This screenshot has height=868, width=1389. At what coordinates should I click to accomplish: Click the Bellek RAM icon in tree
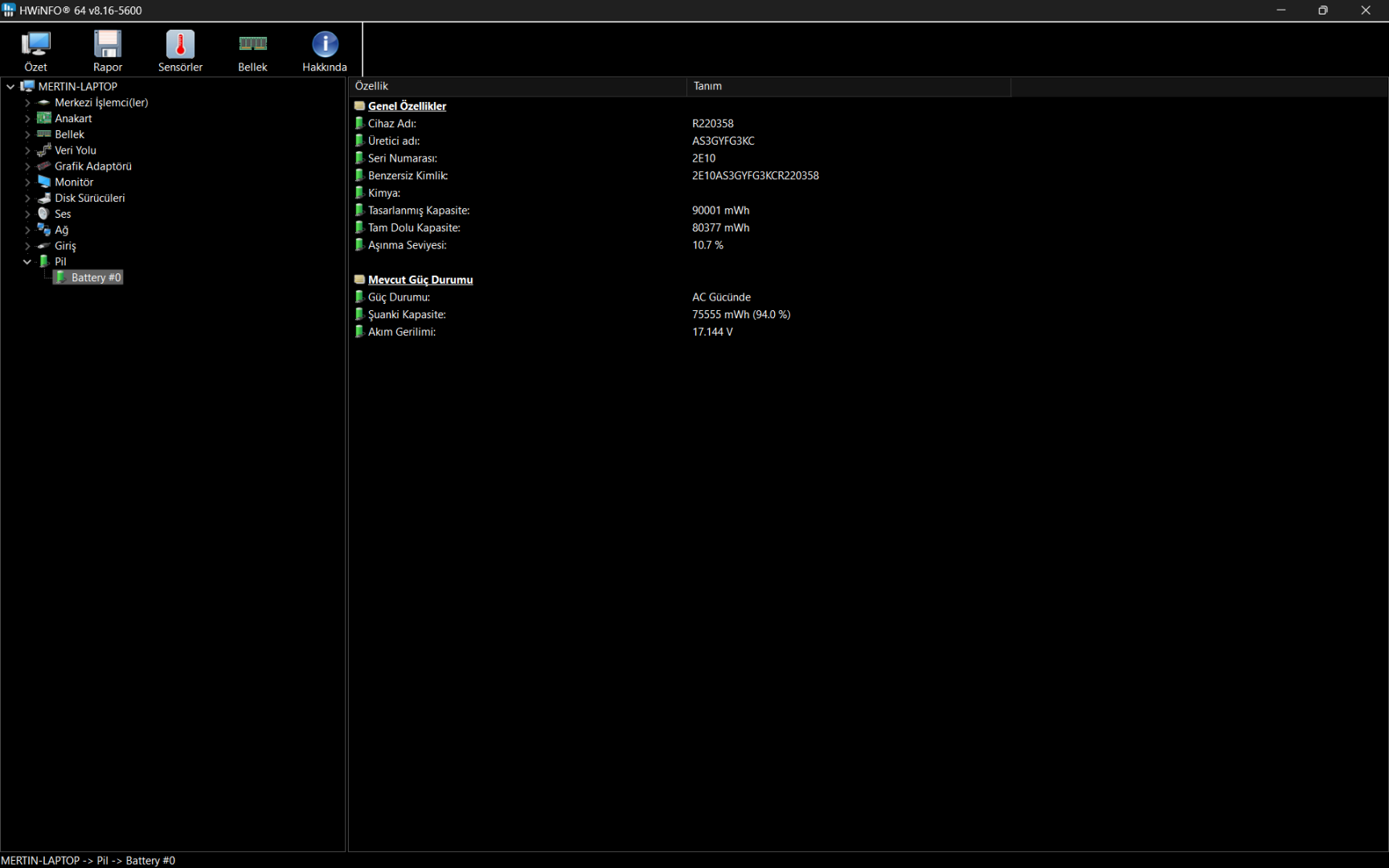pos(44,134)
